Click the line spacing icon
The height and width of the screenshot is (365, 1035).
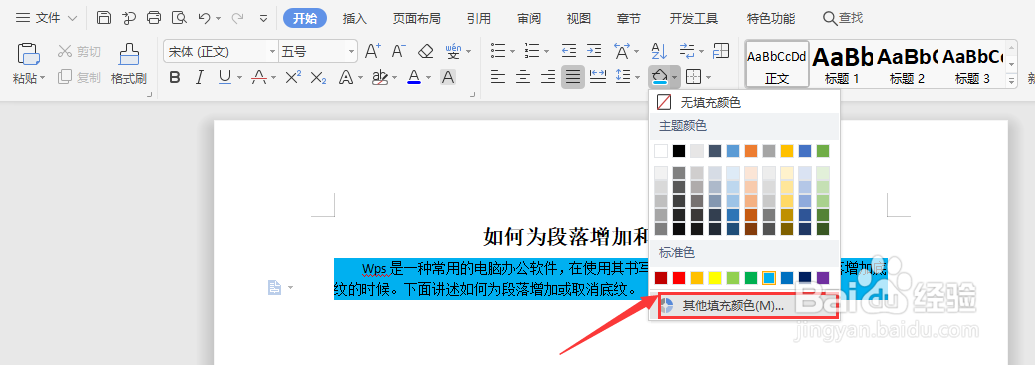(623, 78)
